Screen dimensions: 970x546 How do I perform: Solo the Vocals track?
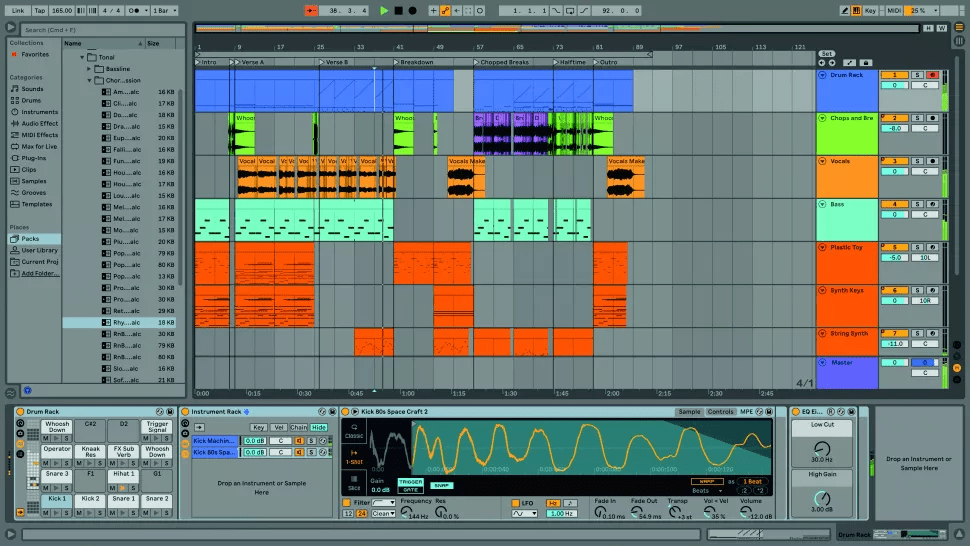pos(916,161)
